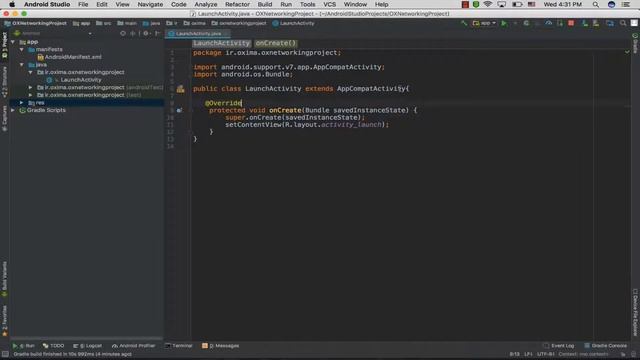Click the Wi-Fi icon in menu bar
The height and width of the screenshot is (360, 640).
click(x=488, y=4)
